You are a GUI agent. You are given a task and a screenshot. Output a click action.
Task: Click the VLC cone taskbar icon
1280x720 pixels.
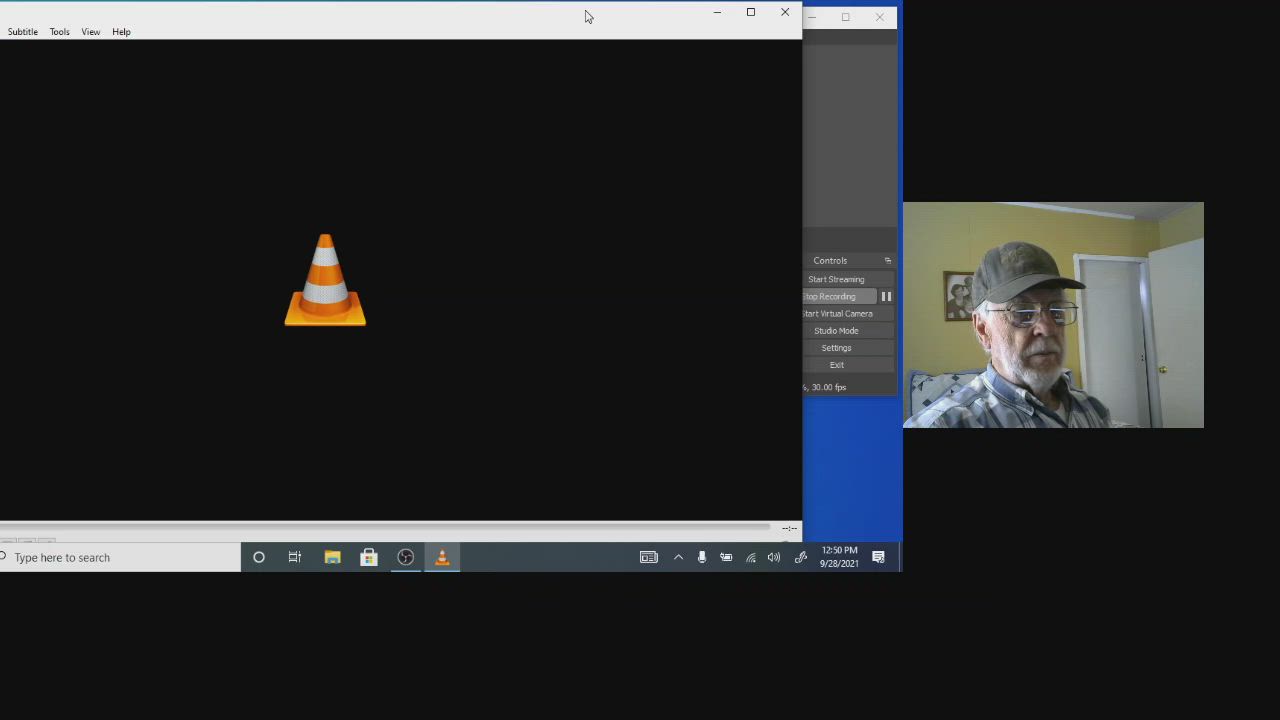[442, 557]
